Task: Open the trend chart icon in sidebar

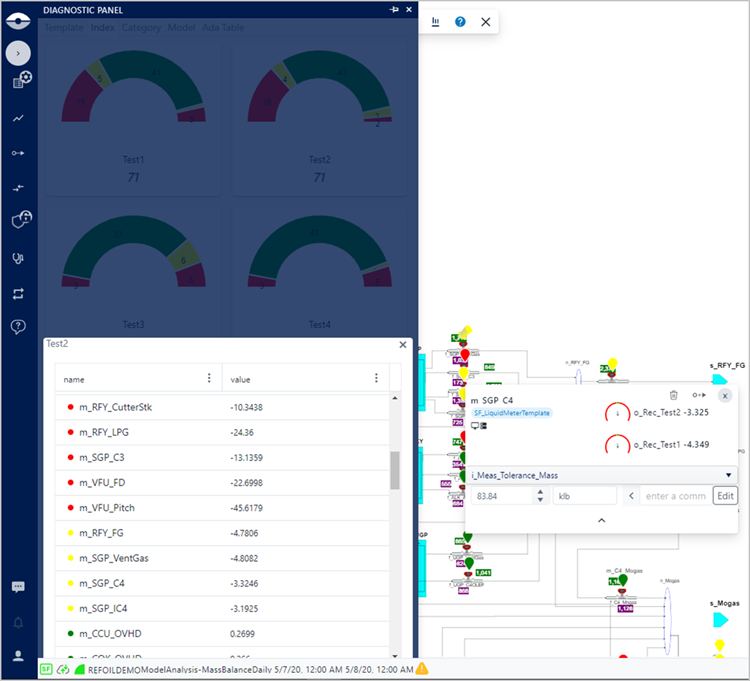Action: click(x=18, y=117)
